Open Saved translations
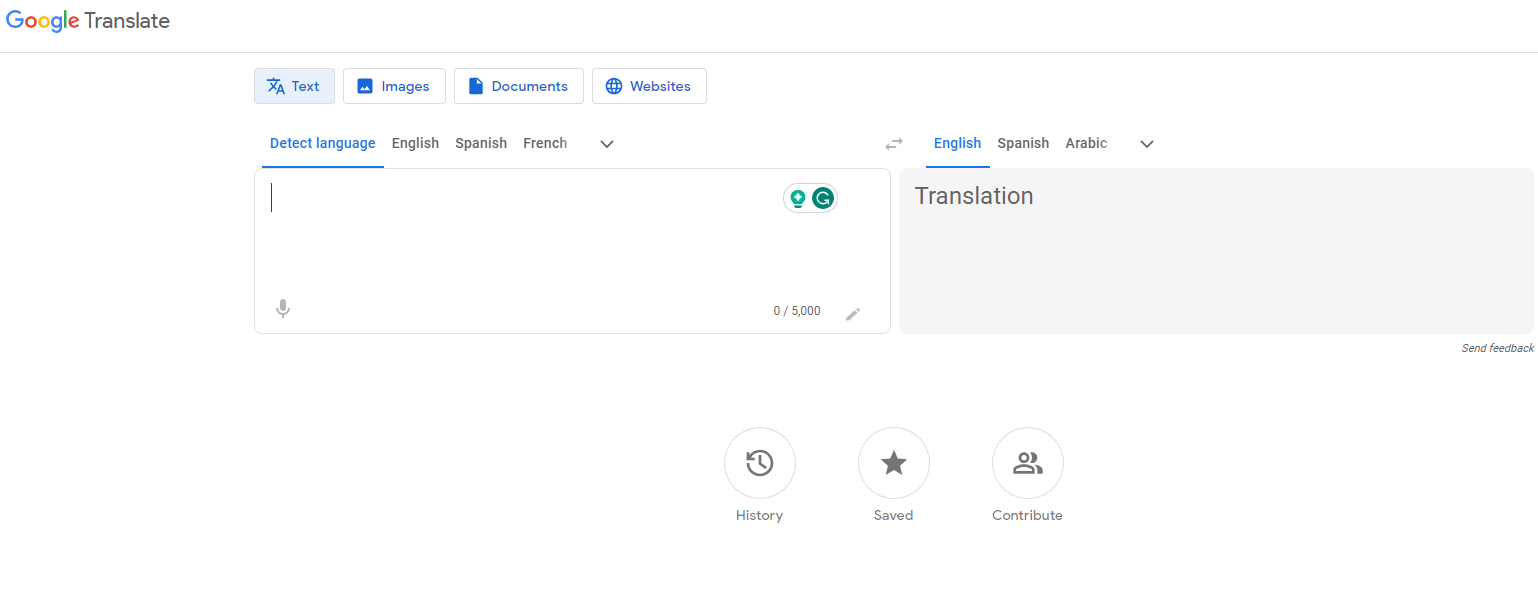The height and width of the screenshot is (608, 1538). click(x=893, y=463)
